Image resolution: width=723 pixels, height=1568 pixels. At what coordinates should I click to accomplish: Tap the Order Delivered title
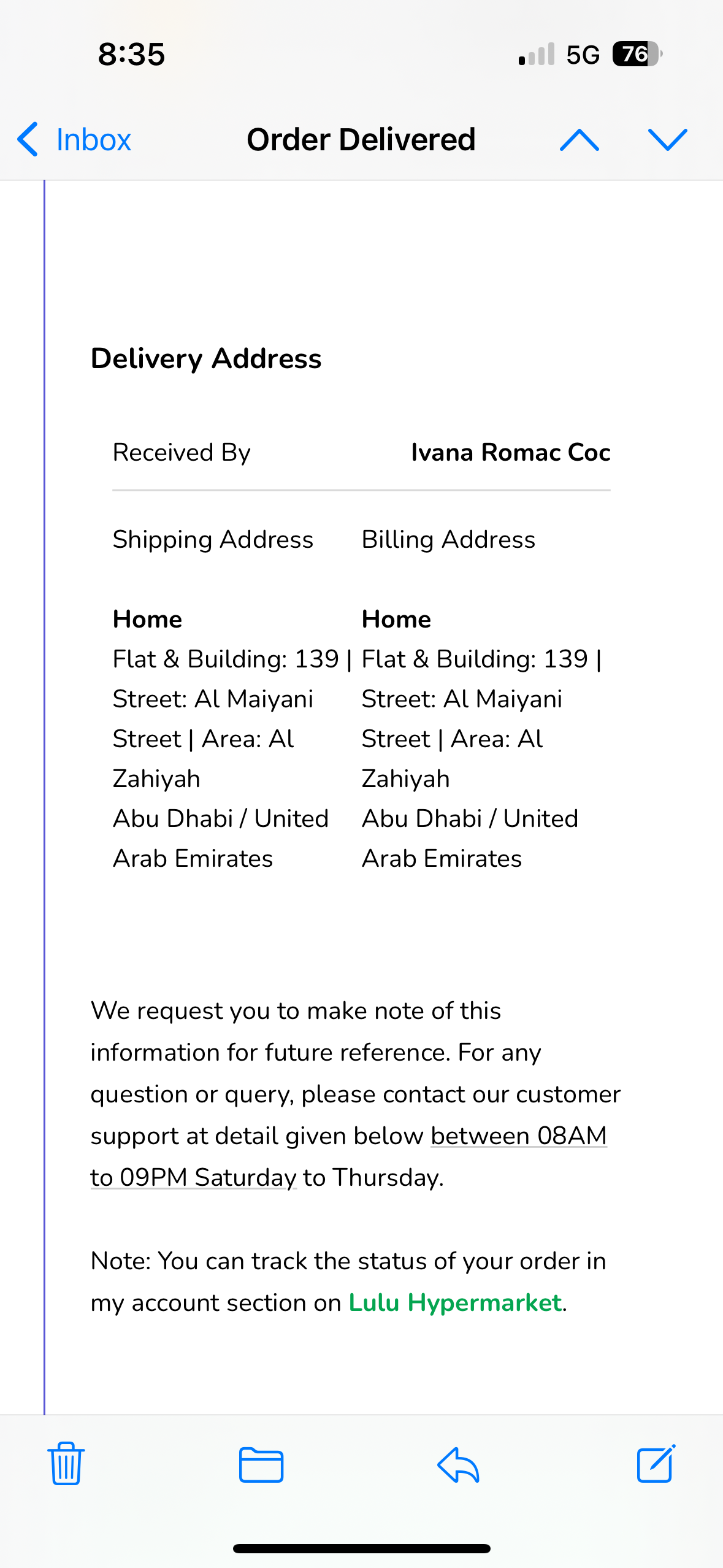coord(361,140)
